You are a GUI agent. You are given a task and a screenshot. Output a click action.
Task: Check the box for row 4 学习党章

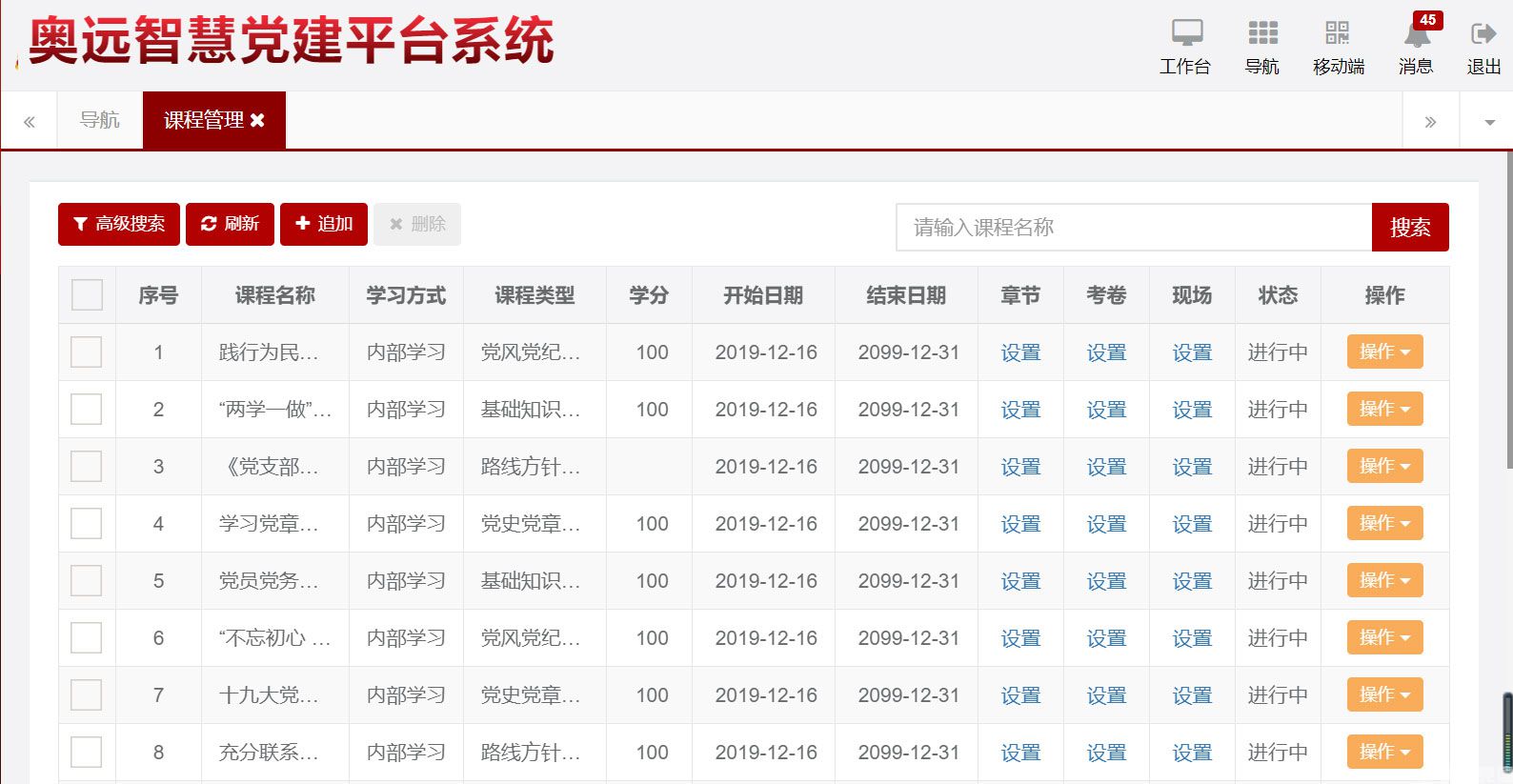(x=87, y=524)
